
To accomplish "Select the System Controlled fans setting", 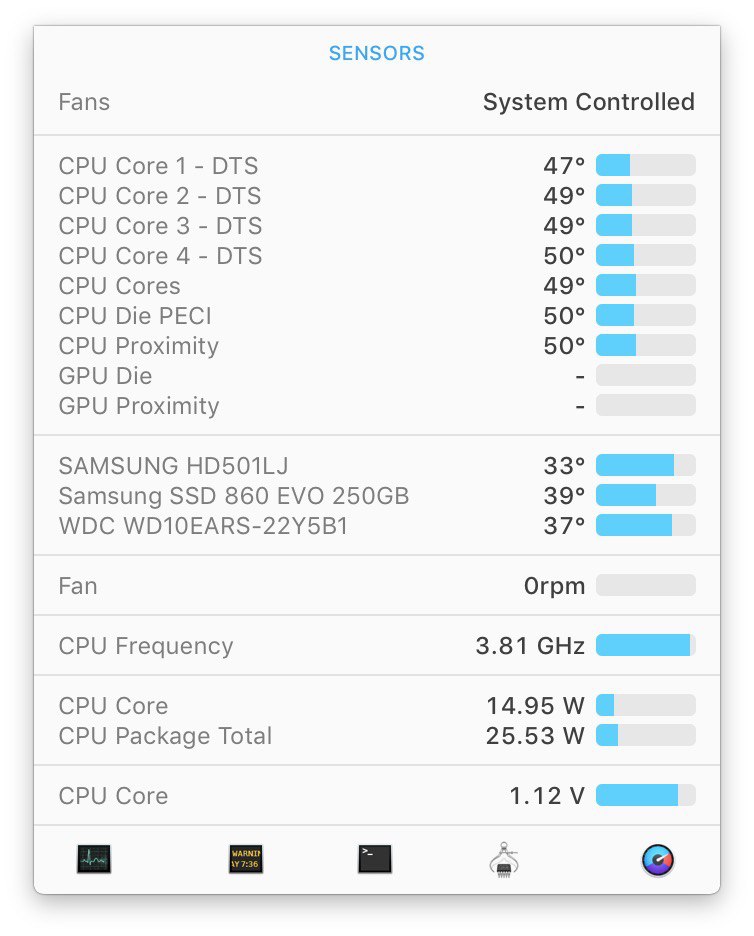I will 589,102.
